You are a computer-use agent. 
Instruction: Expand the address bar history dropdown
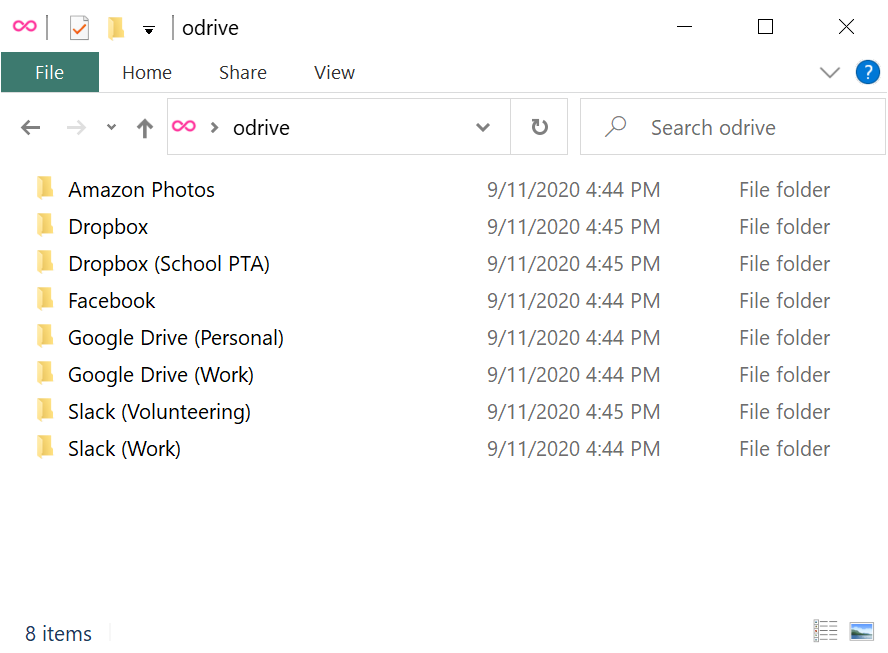point(483,127)
